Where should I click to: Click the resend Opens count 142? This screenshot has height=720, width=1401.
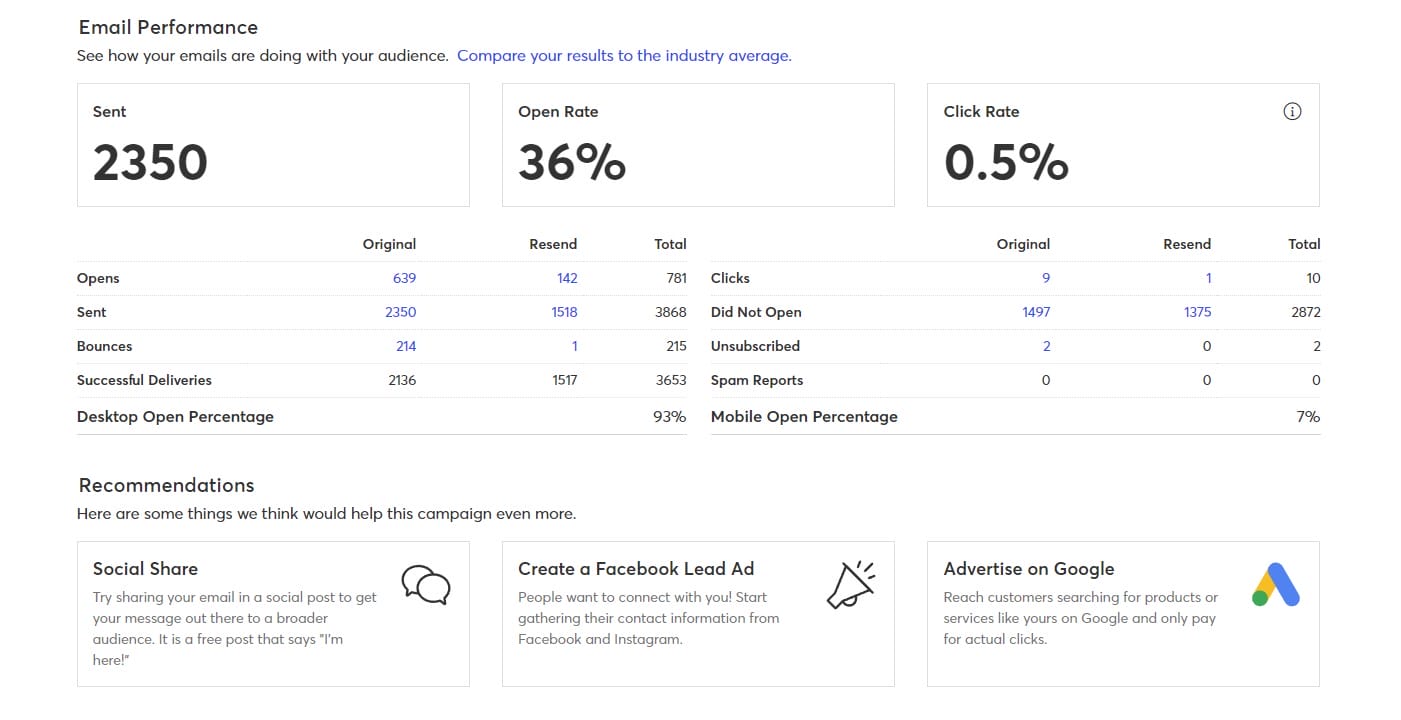click(567, 278)
